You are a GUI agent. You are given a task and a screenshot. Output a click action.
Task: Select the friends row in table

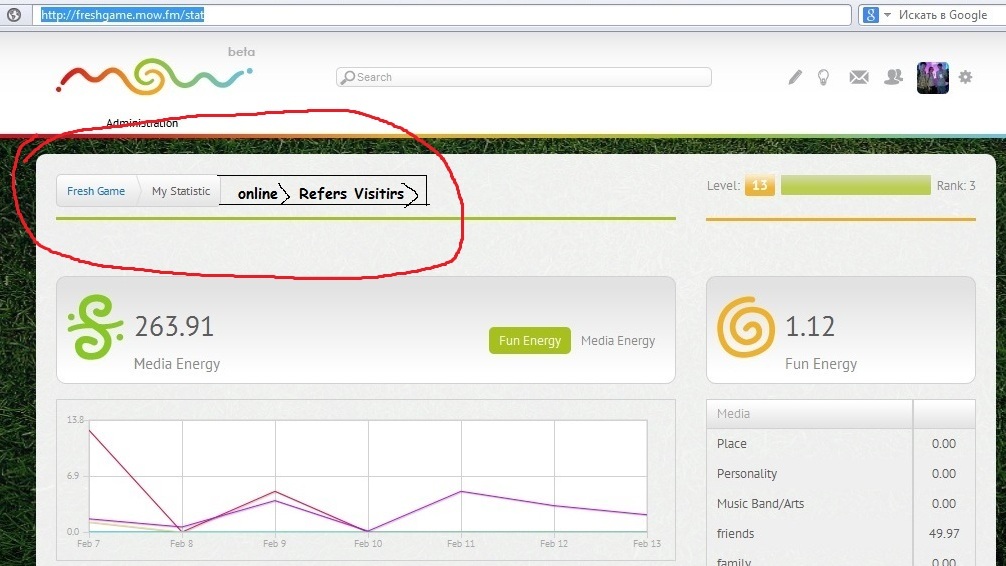tap(840, 533)
